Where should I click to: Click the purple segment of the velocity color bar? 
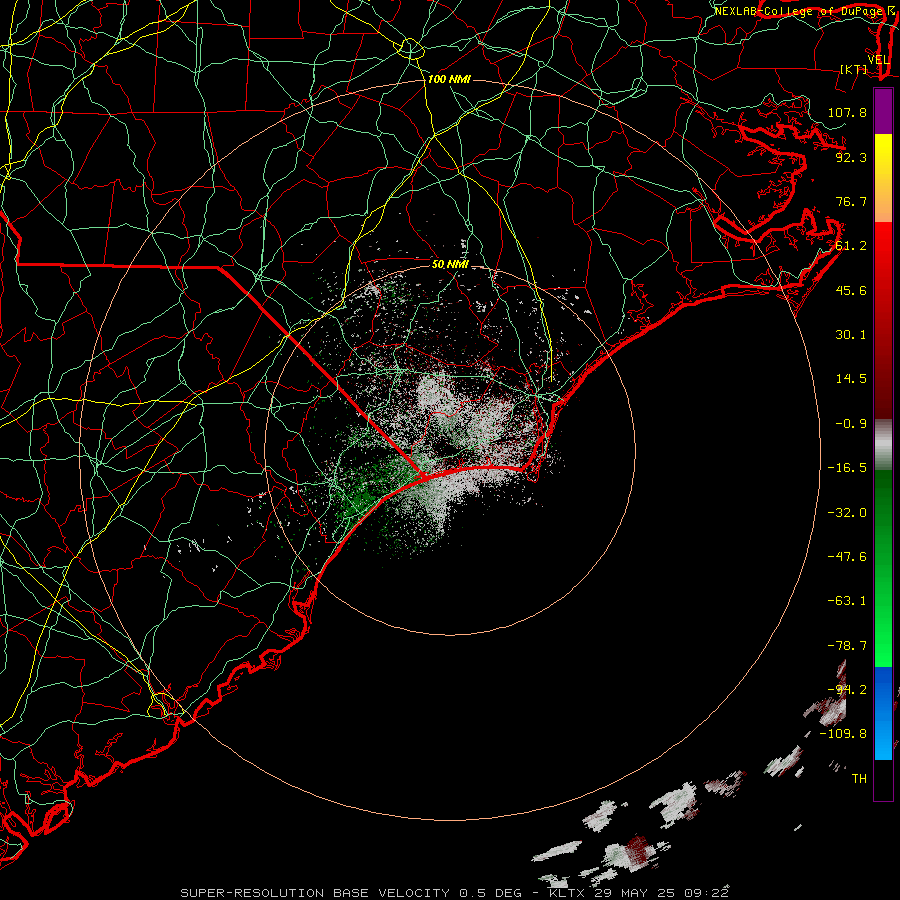tap(883, 111)
